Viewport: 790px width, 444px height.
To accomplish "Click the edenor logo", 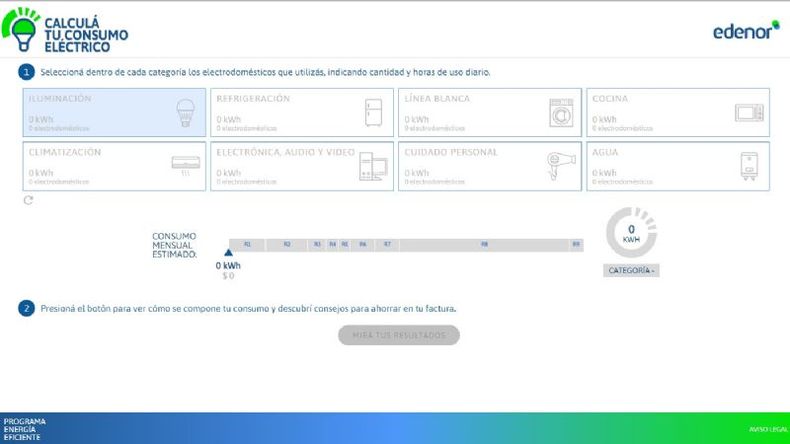I will [x=746, y=31].
